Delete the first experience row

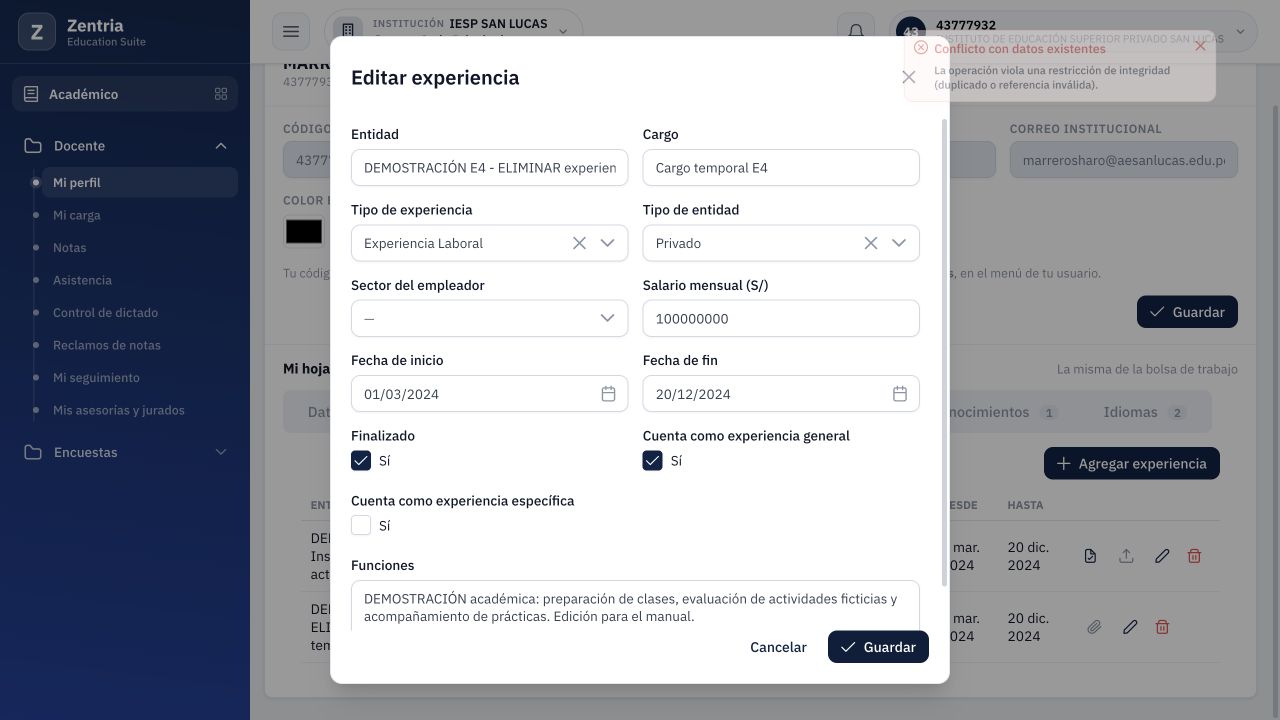(1194, 556)
